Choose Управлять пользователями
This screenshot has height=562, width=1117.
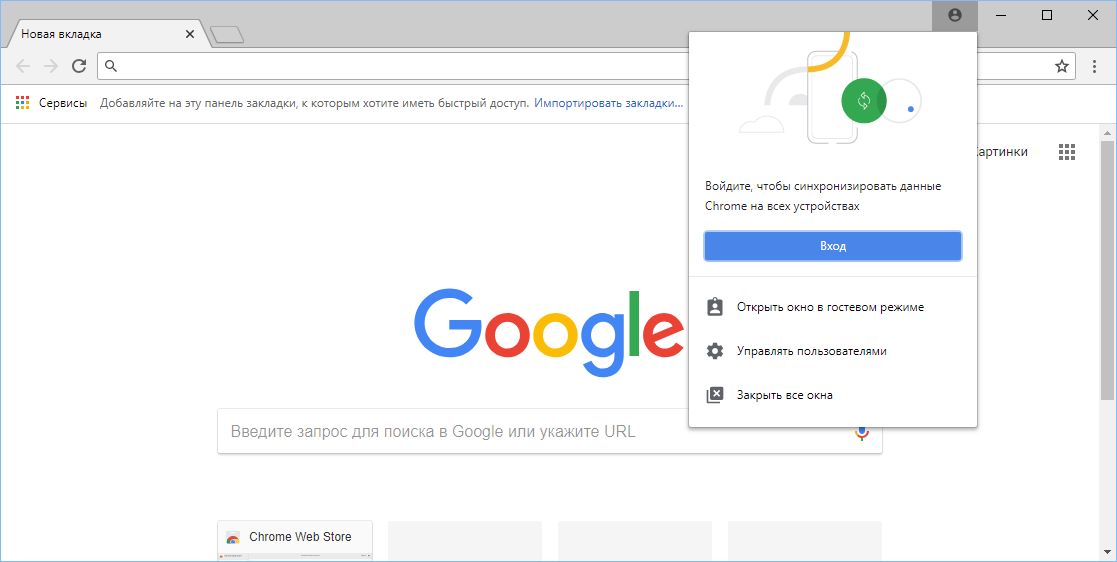pos(833,351)
